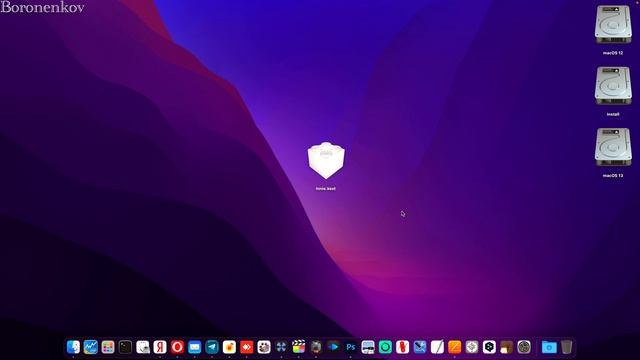Open the Yandex browser icon
The image size is (640, 360).
(x=160, y=347)
